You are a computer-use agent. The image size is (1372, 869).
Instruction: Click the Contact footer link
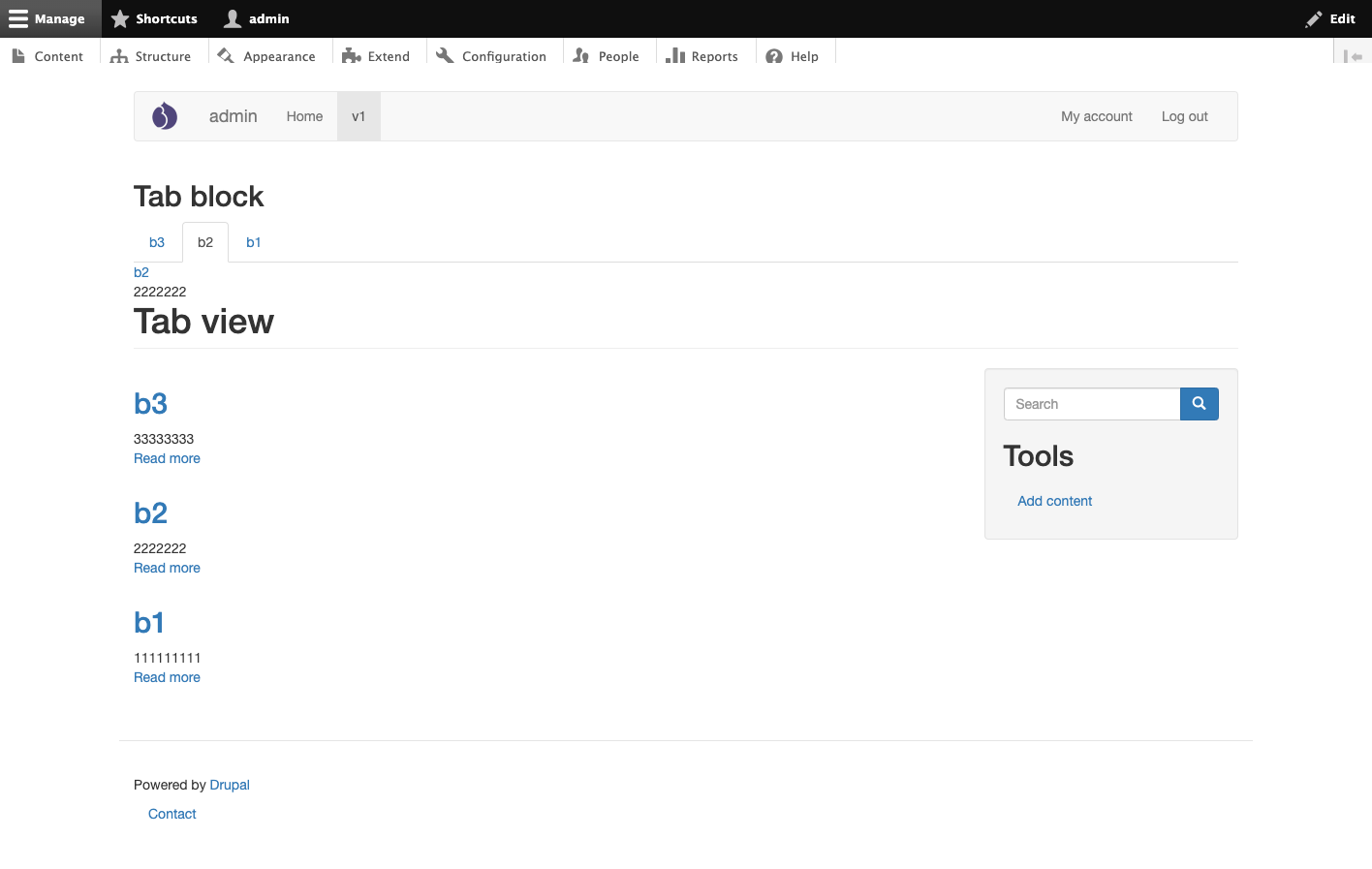coord(171,814)
